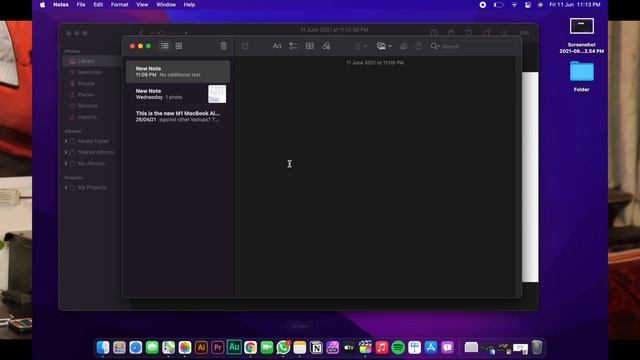The image size is (640, 360).
Task: Click the share note icon
Action: (x=419, y=46)
